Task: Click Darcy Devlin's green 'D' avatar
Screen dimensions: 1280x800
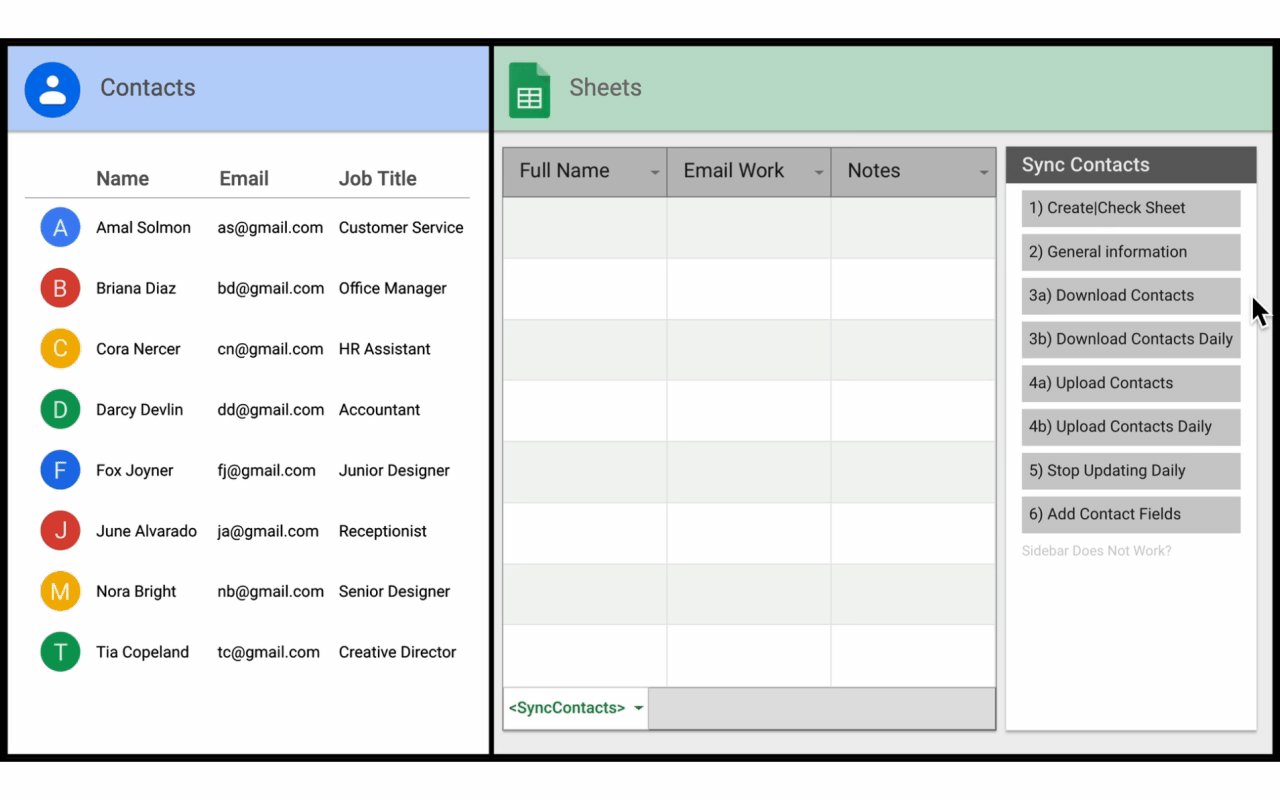Action: point(60,410)
